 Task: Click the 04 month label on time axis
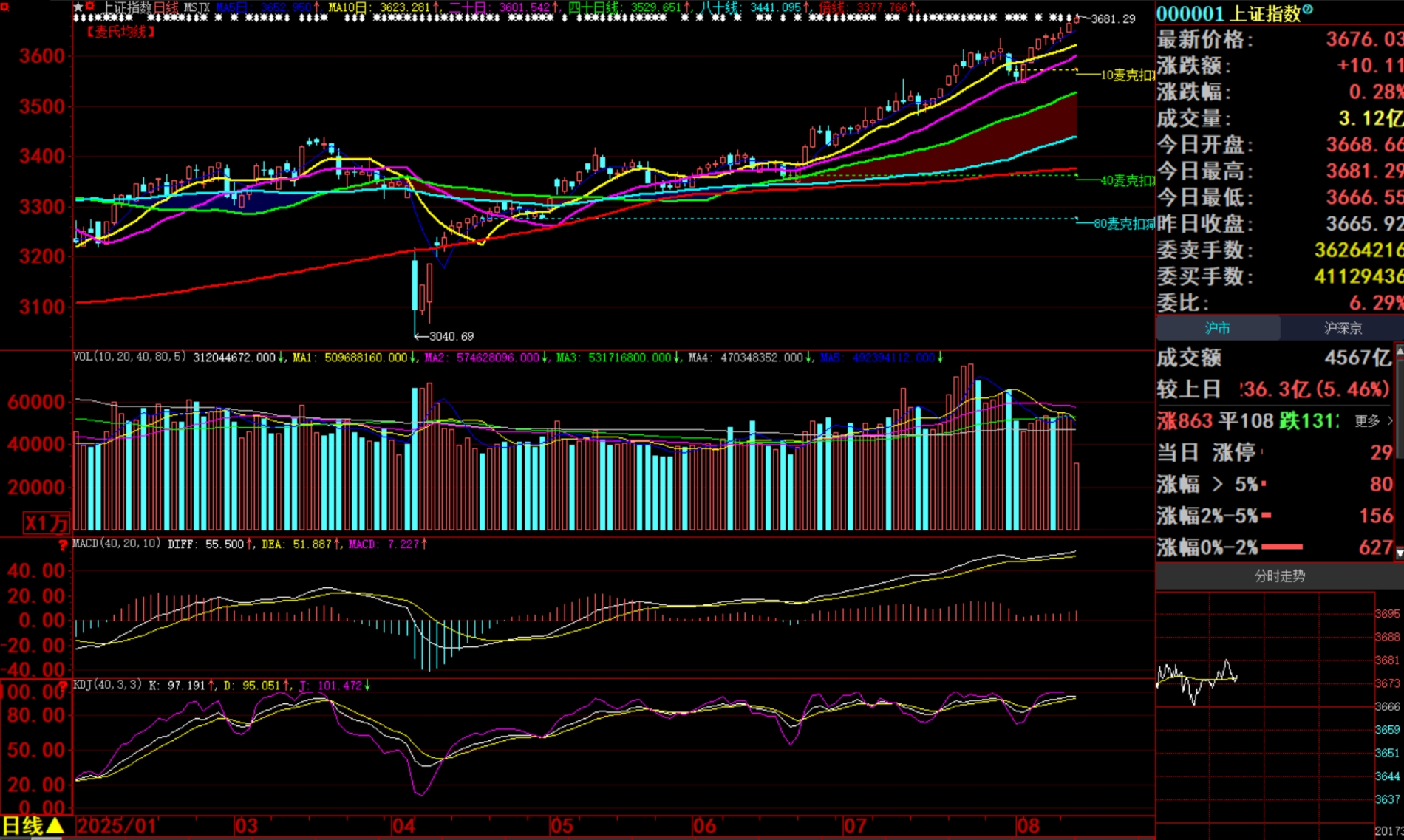(x=403, y=826)
